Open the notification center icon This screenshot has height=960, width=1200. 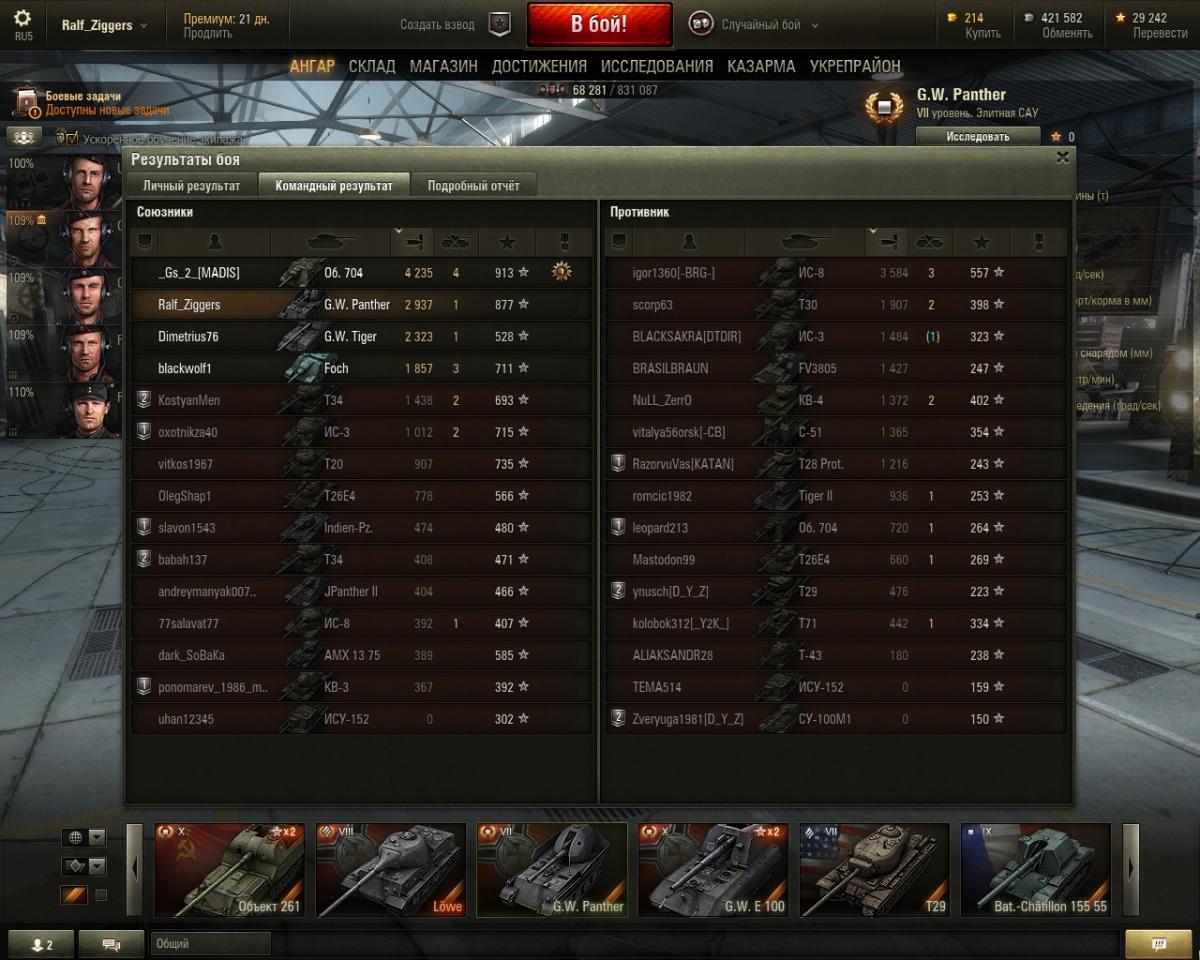pos(1158,944)
